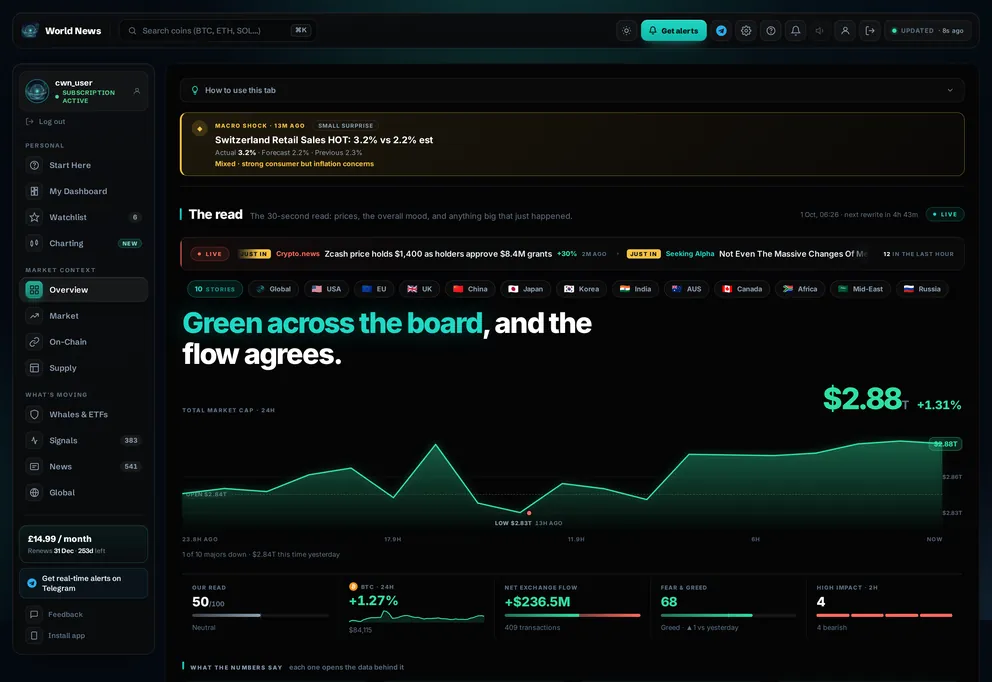Click the Whales & ETFs shield icon

tap(34, 414)
